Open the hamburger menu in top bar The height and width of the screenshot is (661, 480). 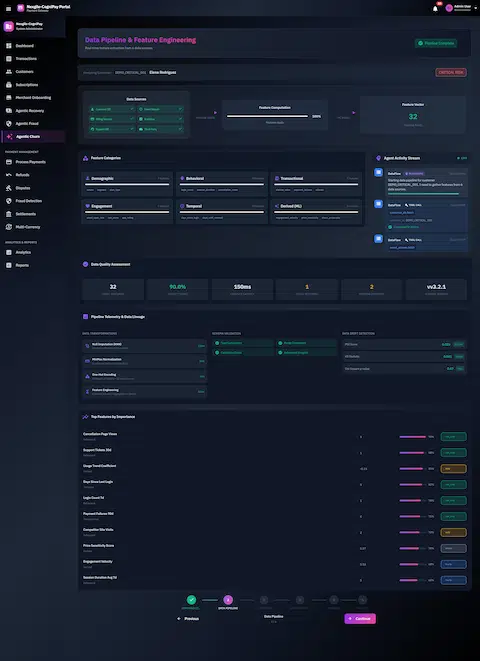pyautogui.click(x=8, y=8)
